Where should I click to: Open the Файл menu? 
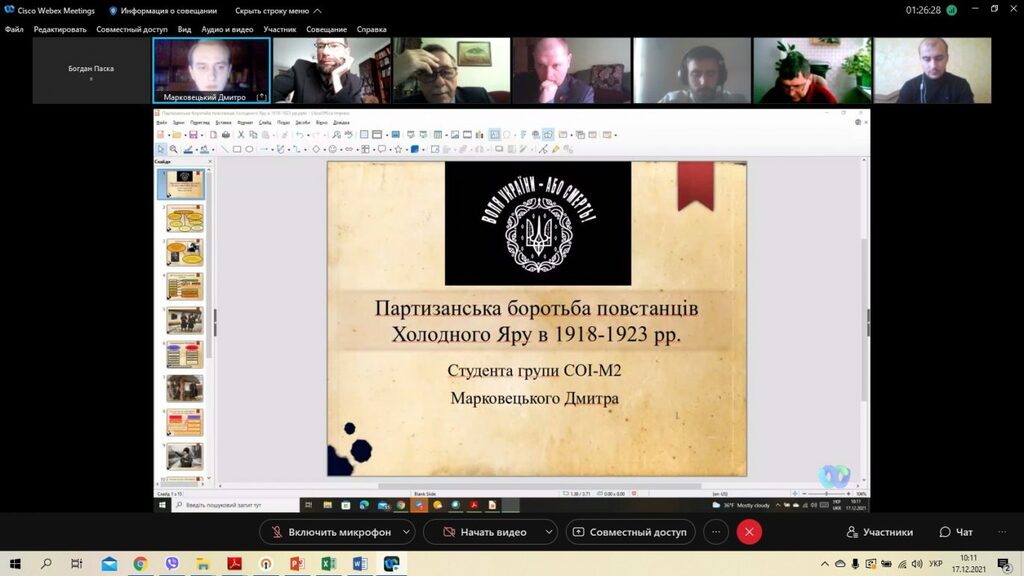tap(14, 29)
